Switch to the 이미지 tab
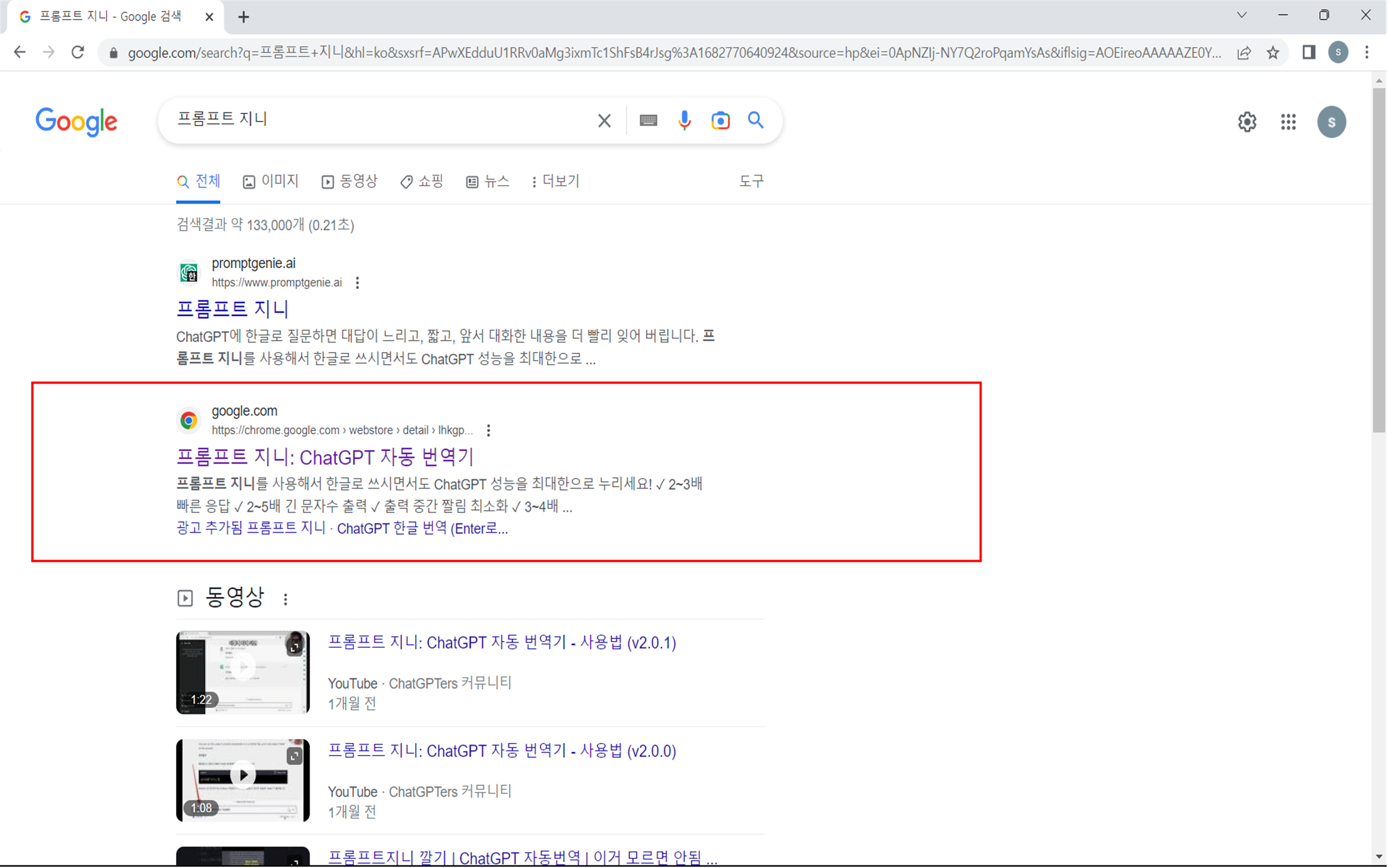1388x868 pixels. [x=271, y=181]
